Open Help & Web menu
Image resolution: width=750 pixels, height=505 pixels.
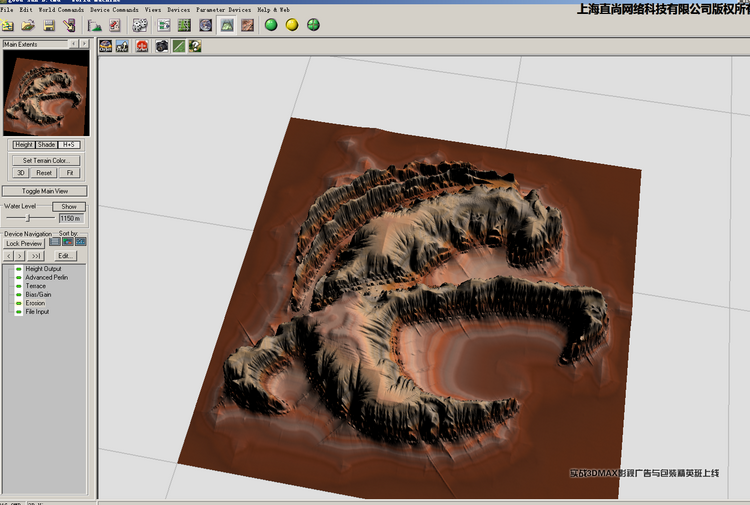(x=273, y=10)
